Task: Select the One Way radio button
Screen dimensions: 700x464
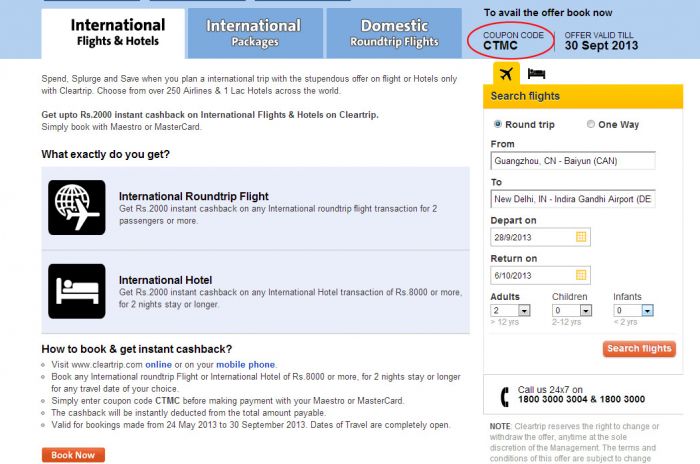Action: [591, 124]
